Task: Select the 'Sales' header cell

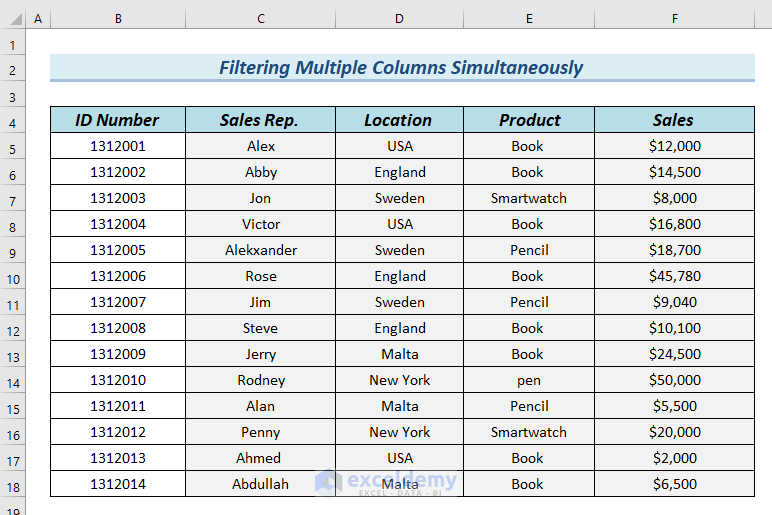Action: tap(674, 120)
